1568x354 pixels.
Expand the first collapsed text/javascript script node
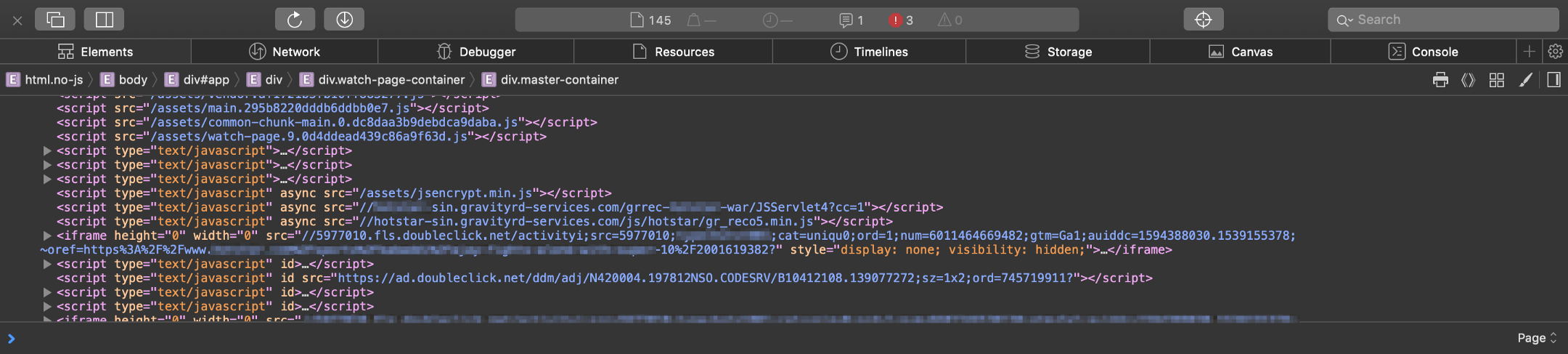47,151
